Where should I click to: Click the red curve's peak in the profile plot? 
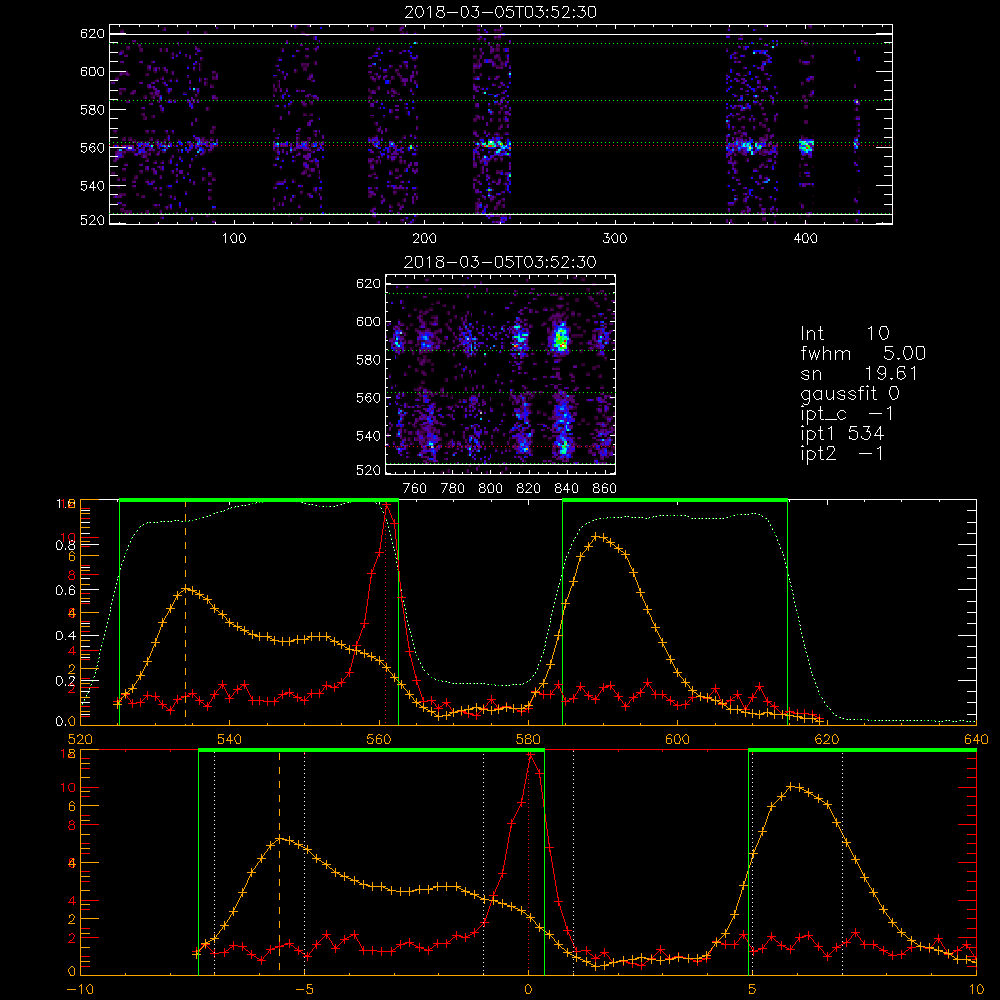click(x=386, y=504)
